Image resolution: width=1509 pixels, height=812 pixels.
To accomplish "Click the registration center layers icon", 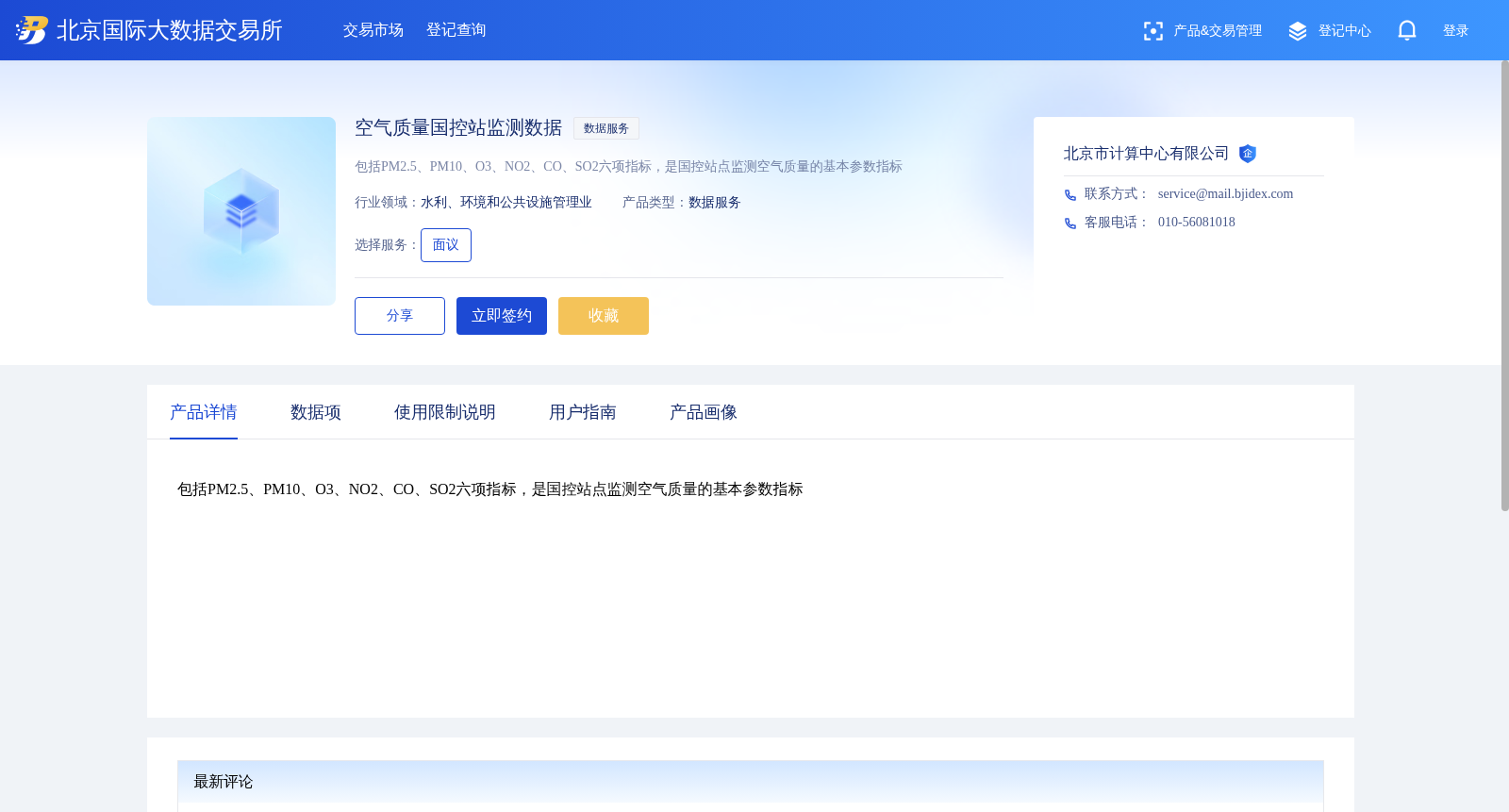I will tap(1298, 31).
